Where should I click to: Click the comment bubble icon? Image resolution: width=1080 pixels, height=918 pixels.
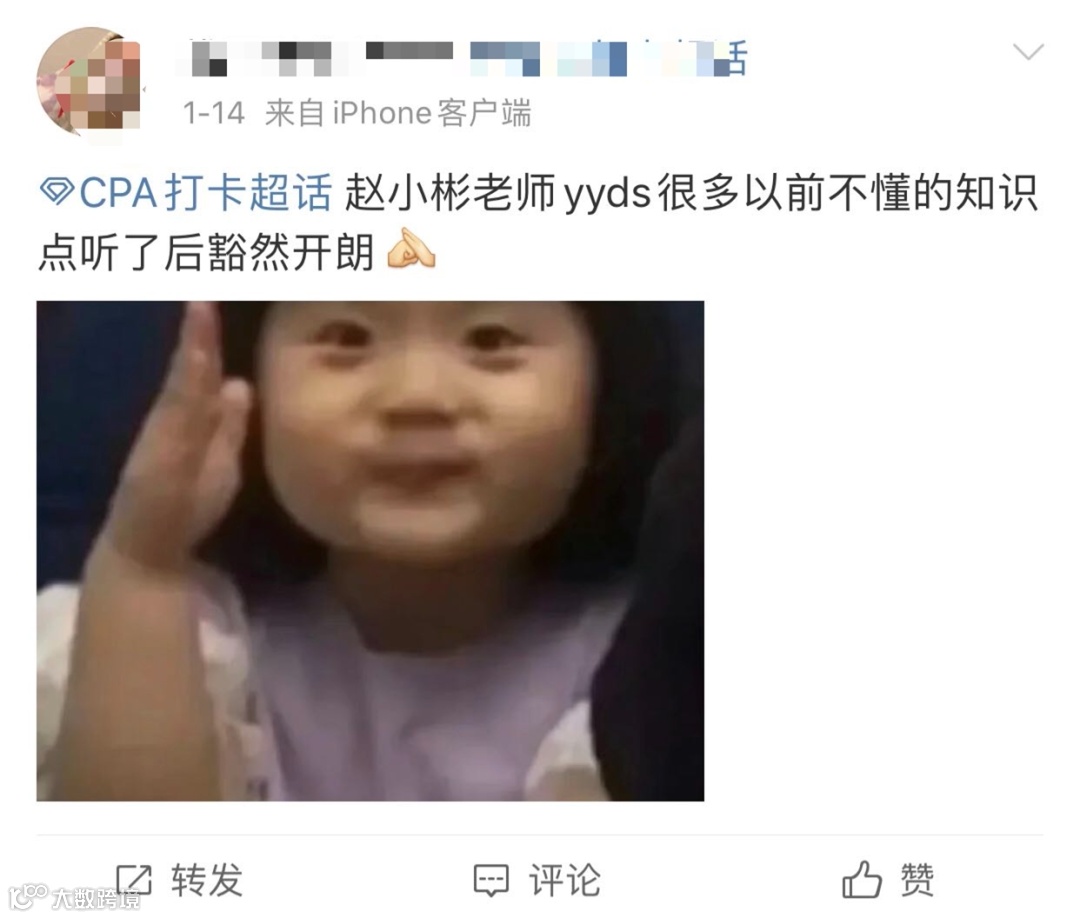coord(491,880)
